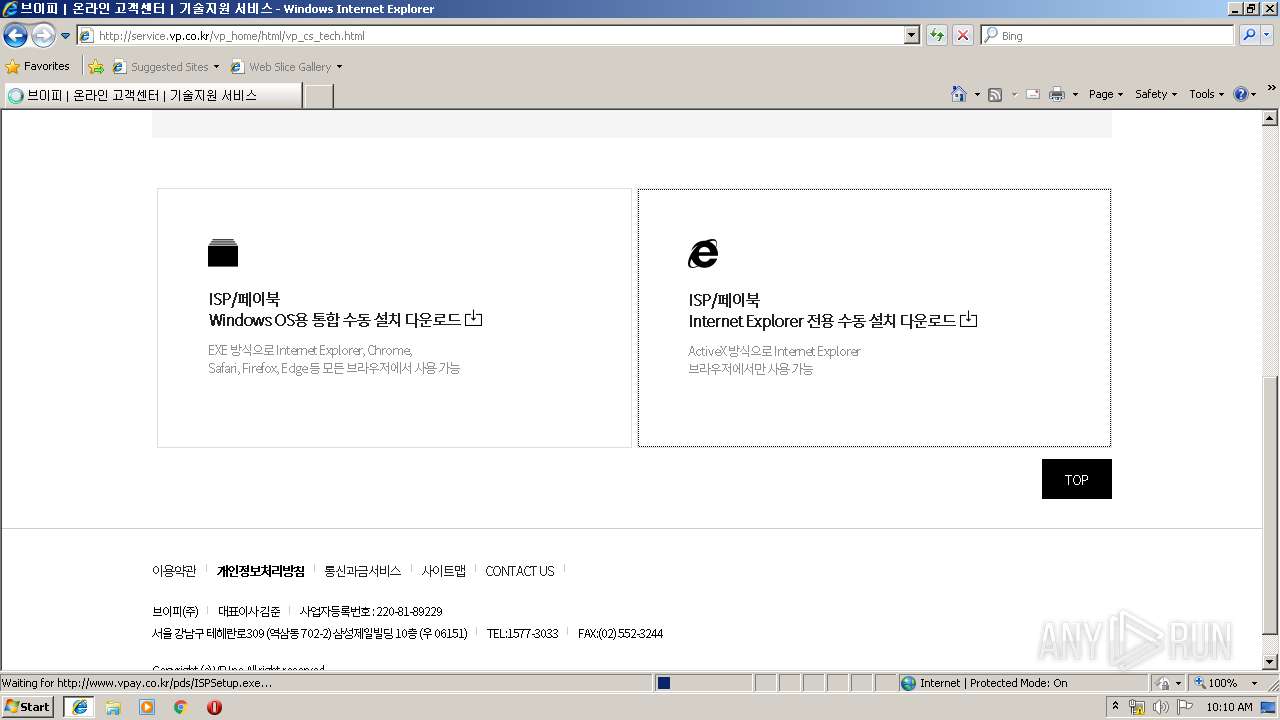This screenshot has width=1280, height=720.
Task: Show hidden tray icons arrow
Action: pos(1116,706)
